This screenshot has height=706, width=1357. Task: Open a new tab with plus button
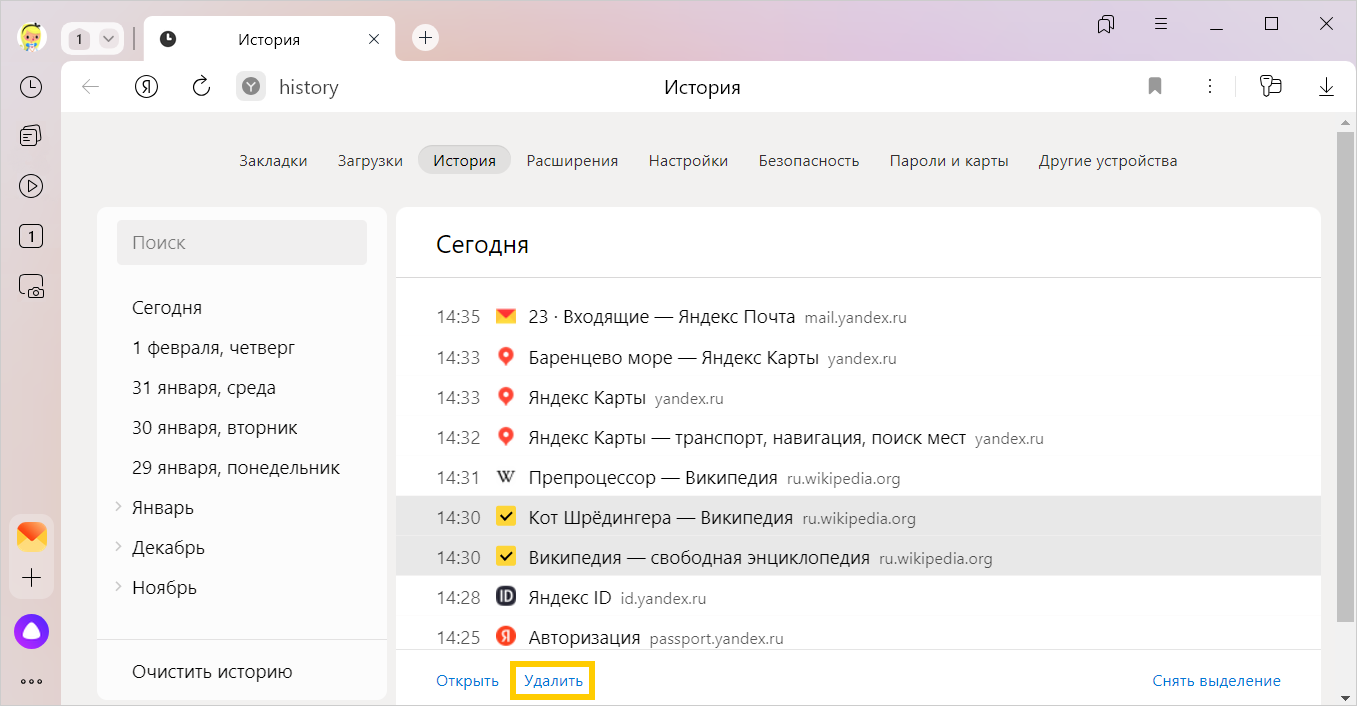point(426,38)
